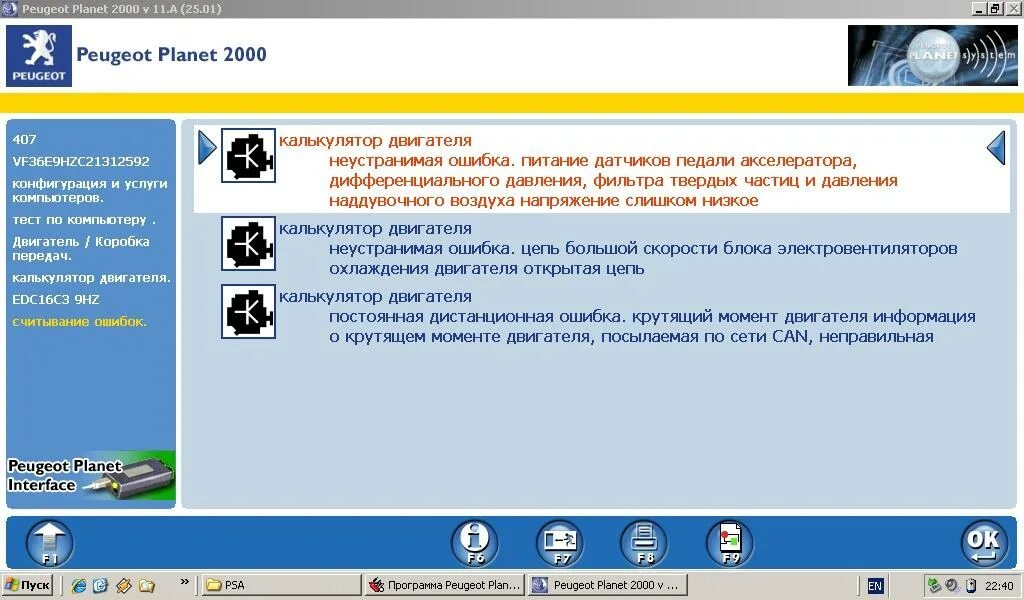Open the F6 information button

coord(475,543)
